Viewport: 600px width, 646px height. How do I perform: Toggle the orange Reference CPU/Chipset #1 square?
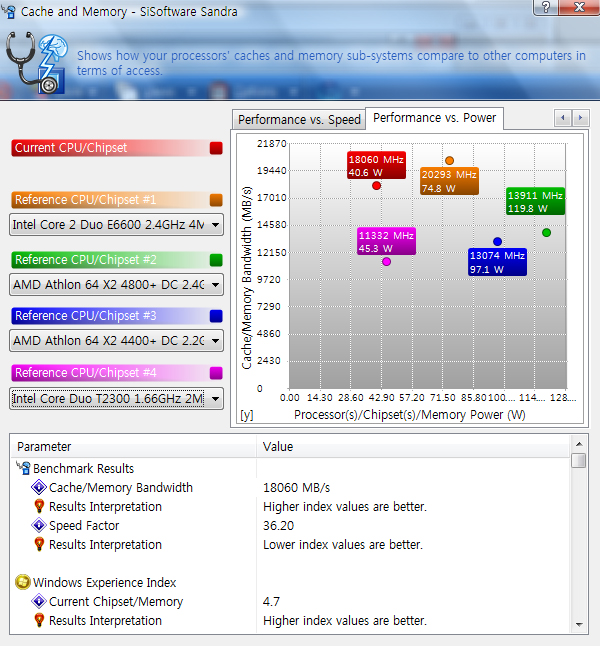point(216,199)
